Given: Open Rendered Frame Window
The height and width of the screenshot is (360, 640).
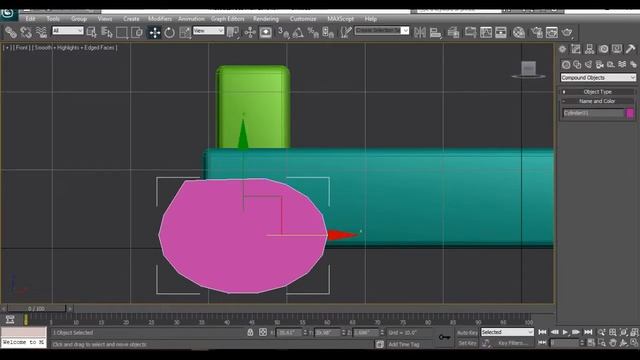Looking at the screenshot, I should (x=551, y=32).
